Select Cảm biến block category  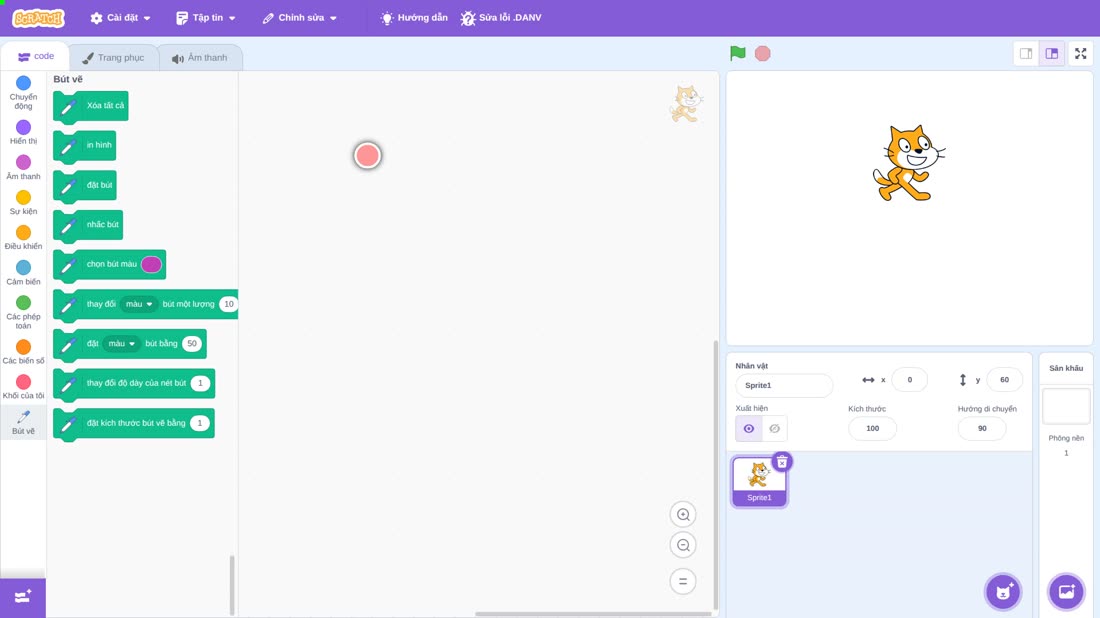coord(23,273)
